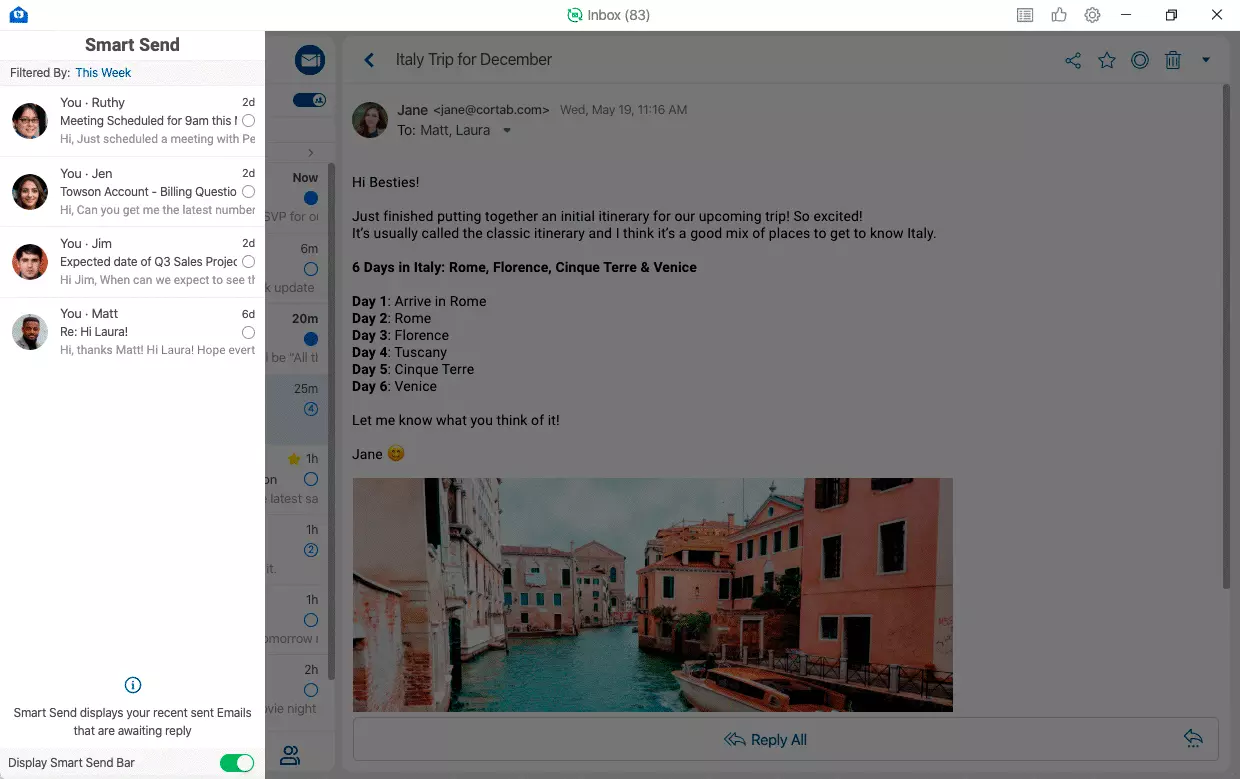This screenshot has width=1240, height=779.
Task: Select radio circle on Jim's Q3 Sales email
Action: [248, 262]
